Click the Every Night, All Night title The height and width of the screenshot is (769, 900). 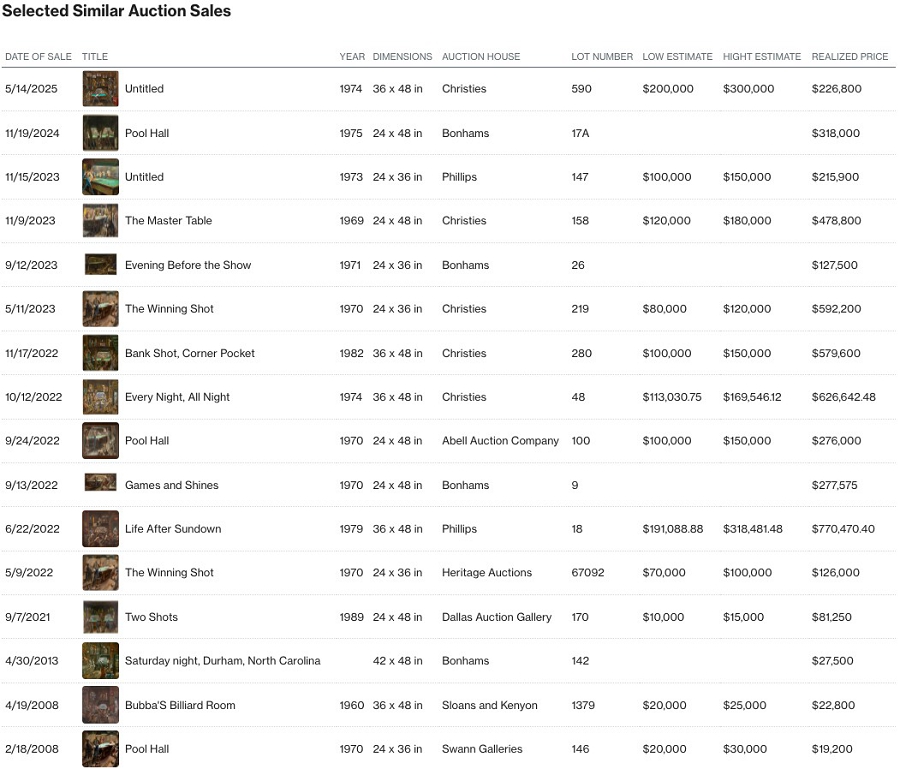coord(177,397)
